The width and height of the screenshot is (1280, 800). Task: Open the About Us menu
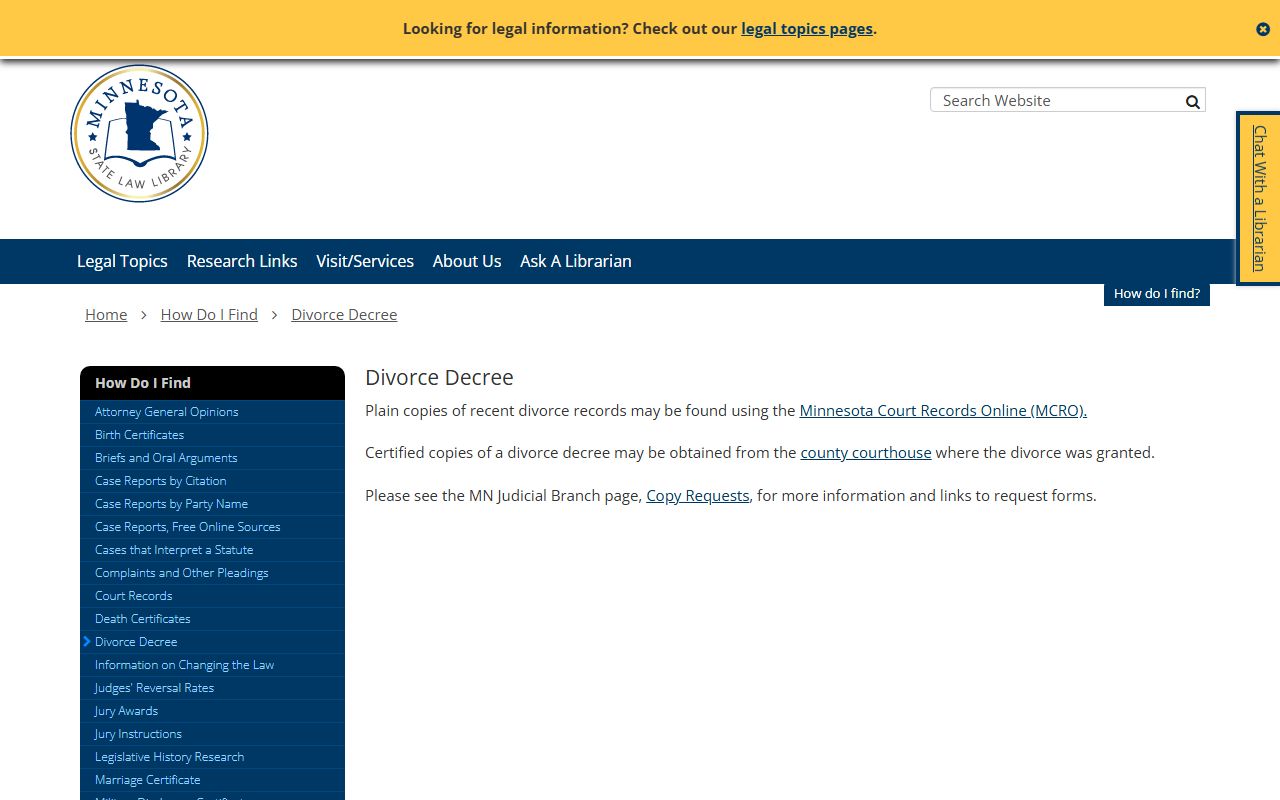(x=467, y=261)
